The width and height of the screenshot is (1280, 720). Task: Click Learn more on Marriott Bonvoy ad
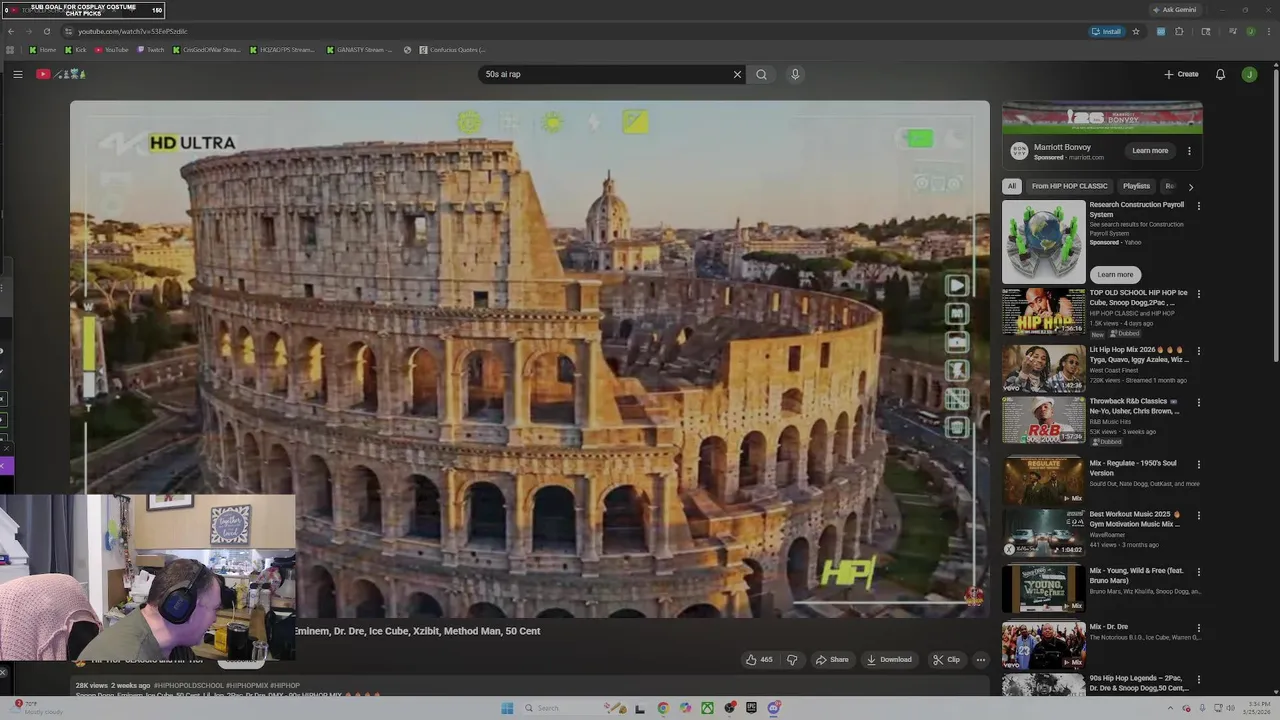pyautogui.click(x=1150, y=151)
